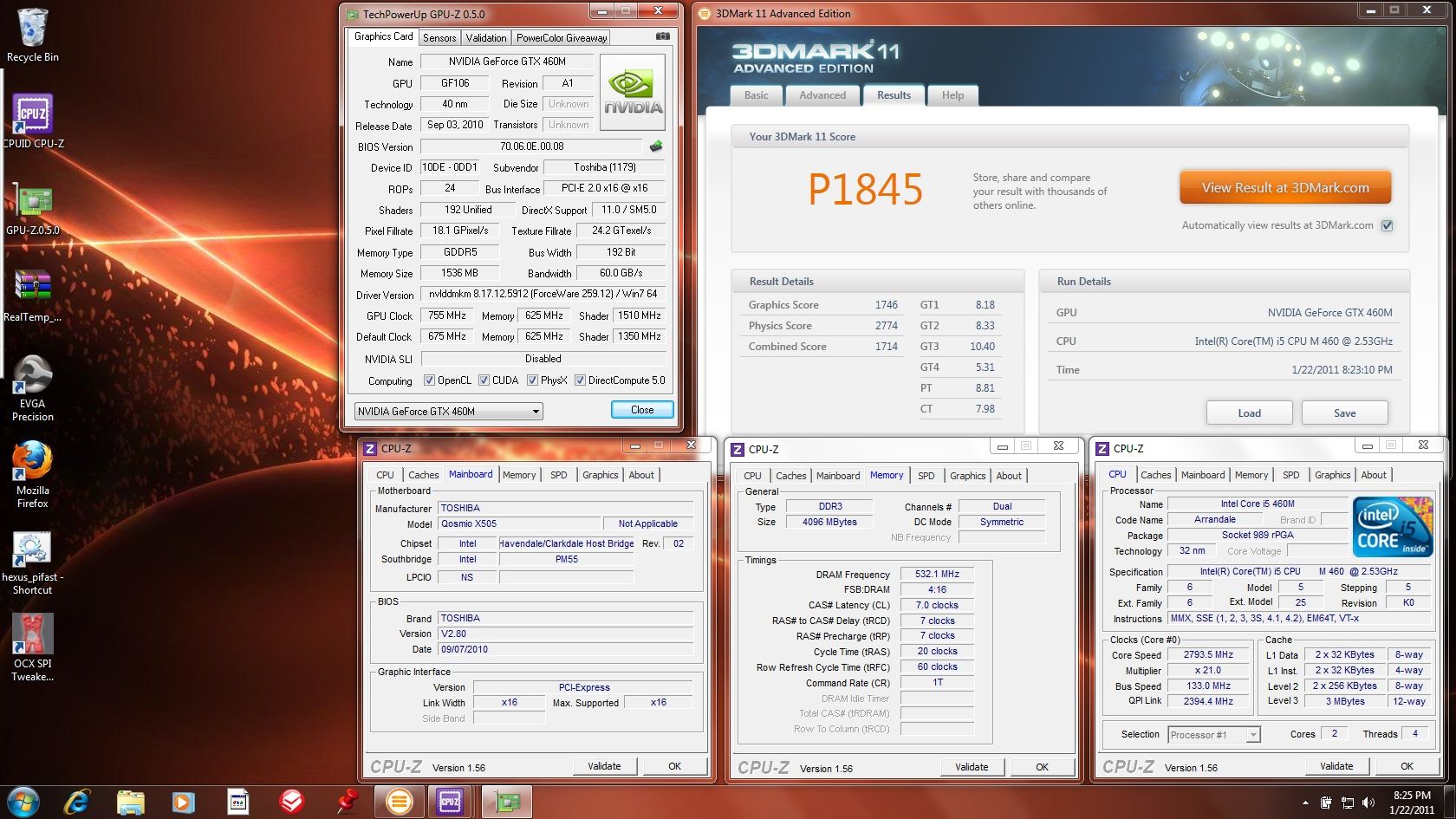This screenshot has height=819, width=1456.
Task: Open the Recycle Bin desktop icon
Action: (x=33, y=36)
